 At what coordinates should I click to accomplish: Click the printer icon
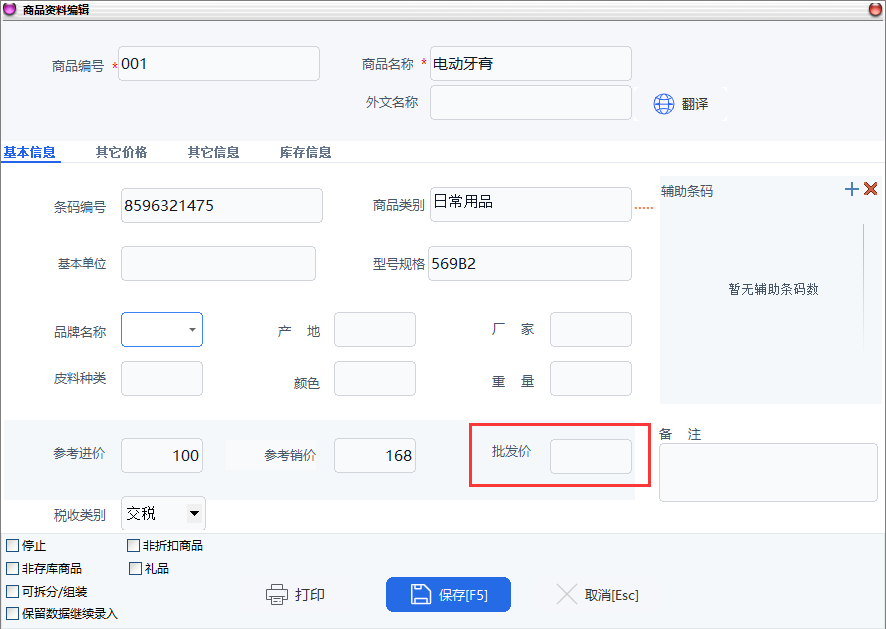tap(277, 595)
